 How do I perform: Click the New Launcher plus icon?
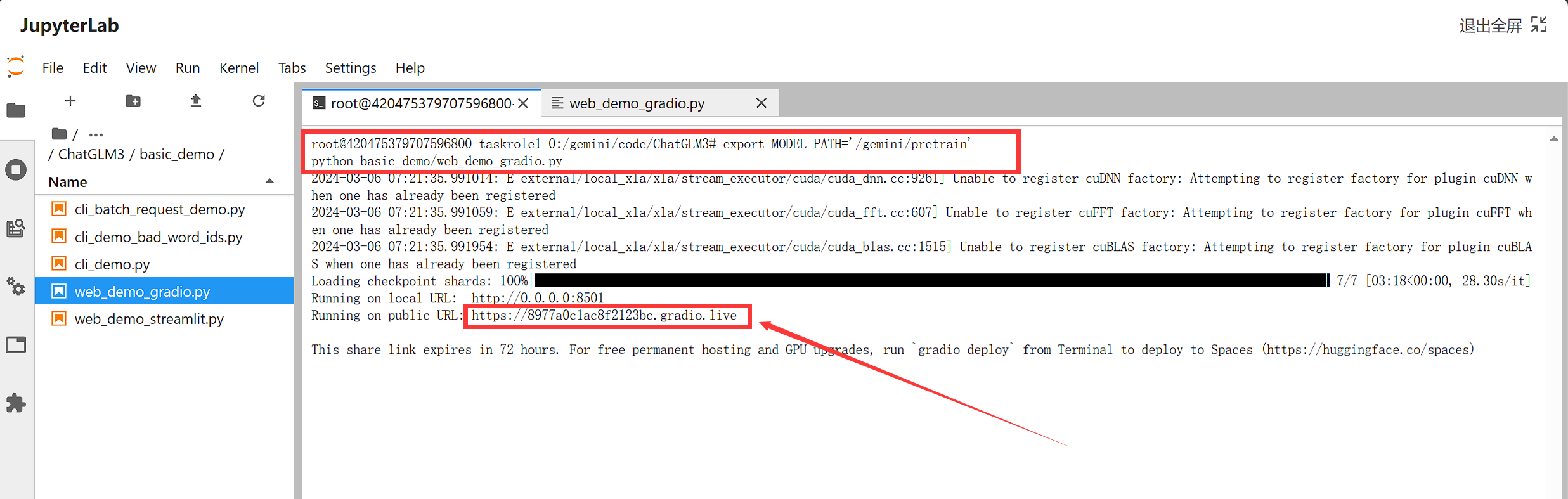70,101
